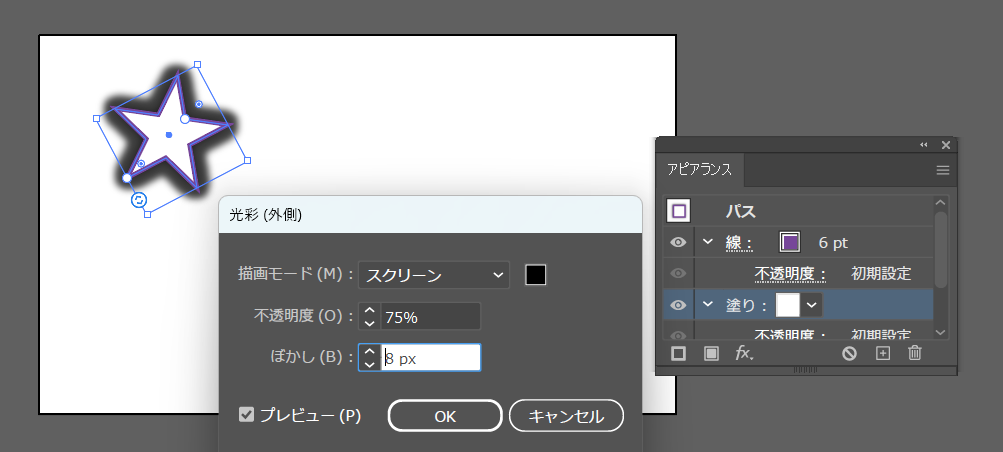This screenshot has height=452, width=1003.
Task: Collapse the Appearance panel with double-arrow icon
Action: 923,145
